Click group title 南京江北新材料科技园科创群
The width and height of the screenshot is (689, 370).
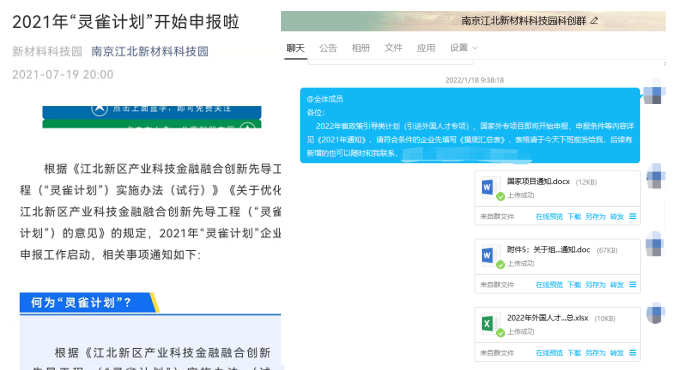(523, 21)
